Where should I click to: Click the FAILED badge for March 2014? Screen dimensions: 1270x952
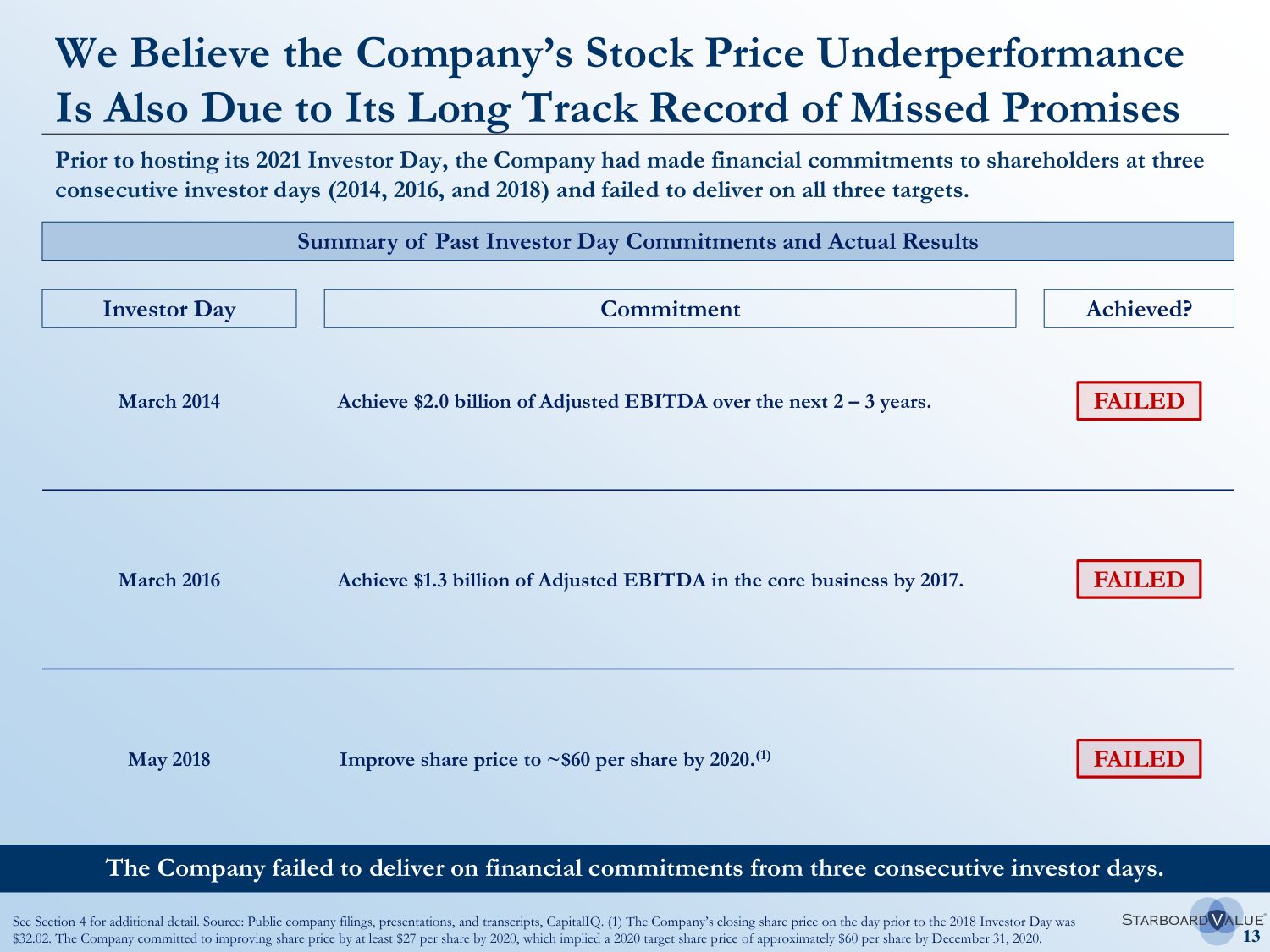pos(1139,401)
